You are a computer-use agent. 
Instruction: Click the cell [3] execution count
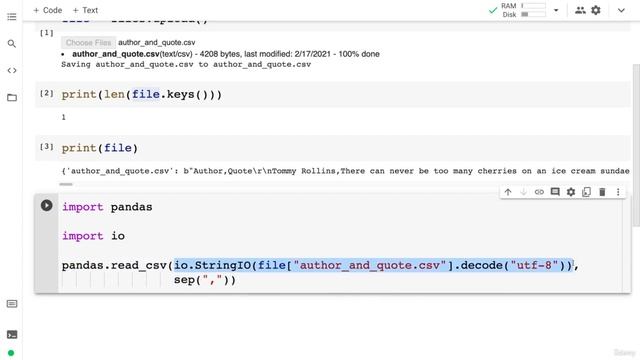click(47, 146)
